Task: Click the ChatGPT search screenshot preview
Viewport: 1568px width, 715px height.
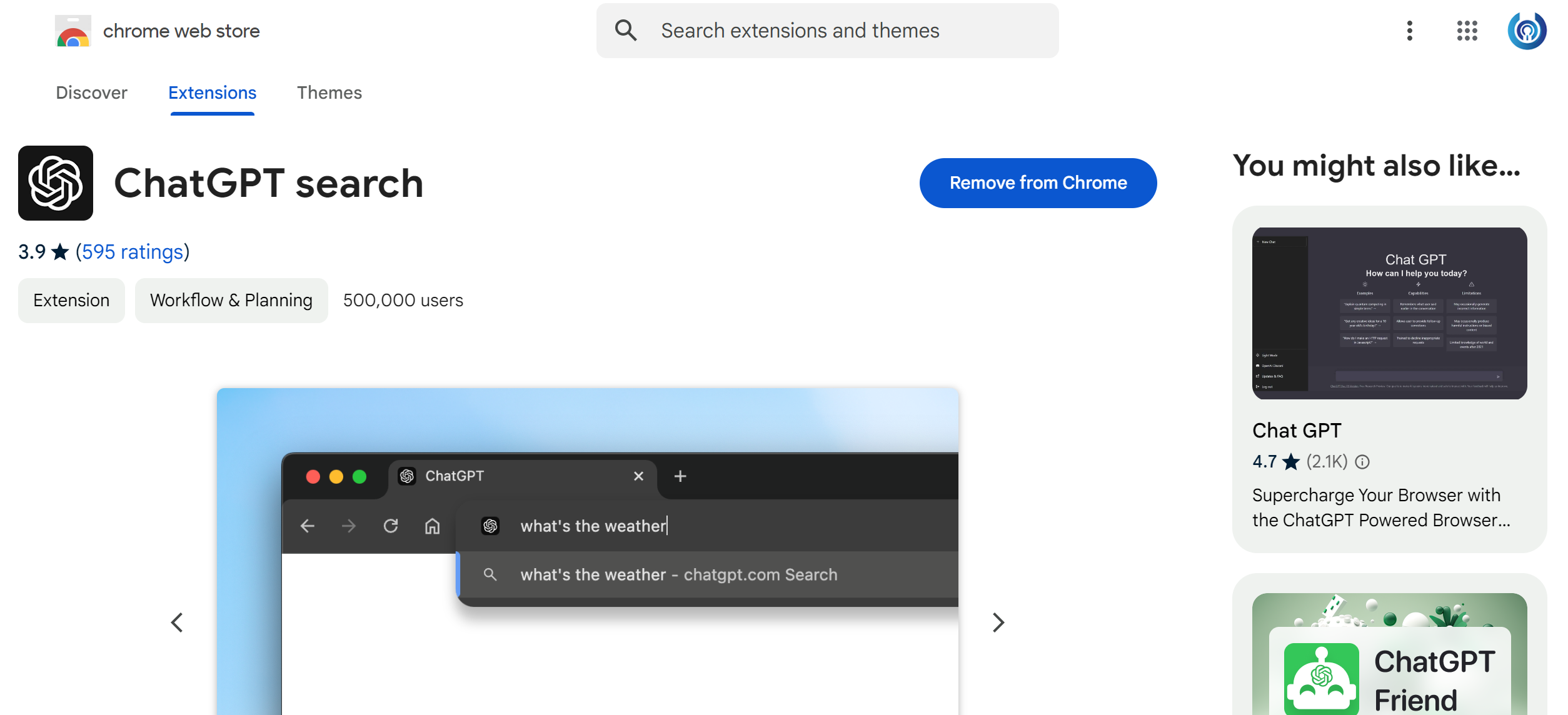Action: 588,551
